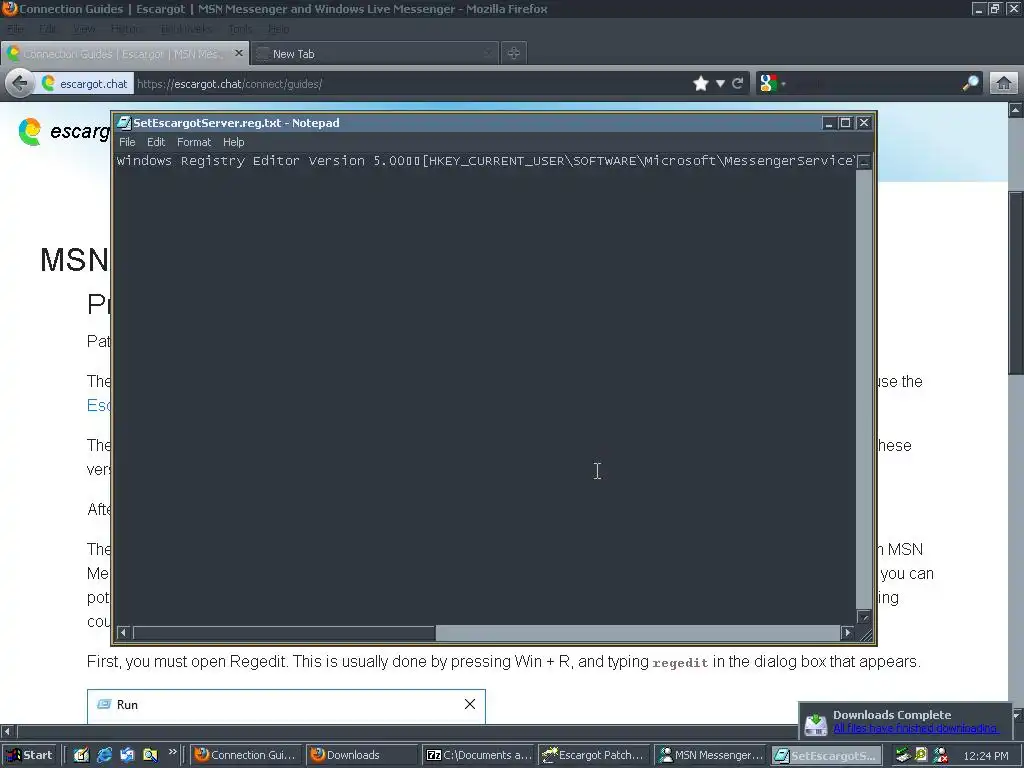
Task: Click the escargot logo on the page
Action: 64,131
